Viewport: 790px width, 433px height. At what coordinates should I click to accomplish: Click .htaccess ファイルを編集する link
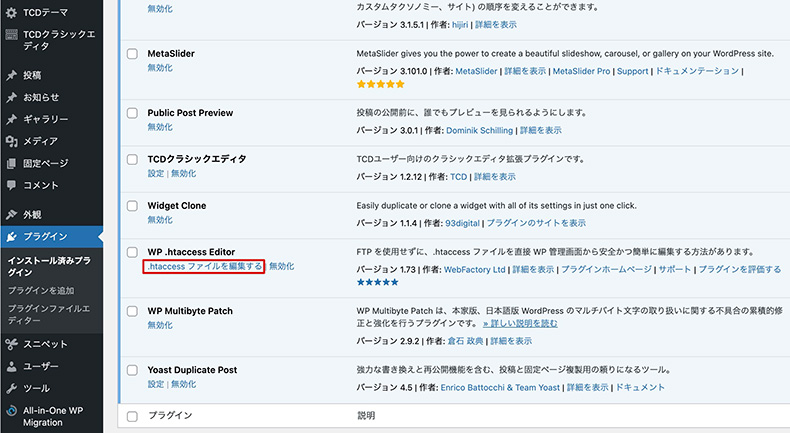[204, 267]
